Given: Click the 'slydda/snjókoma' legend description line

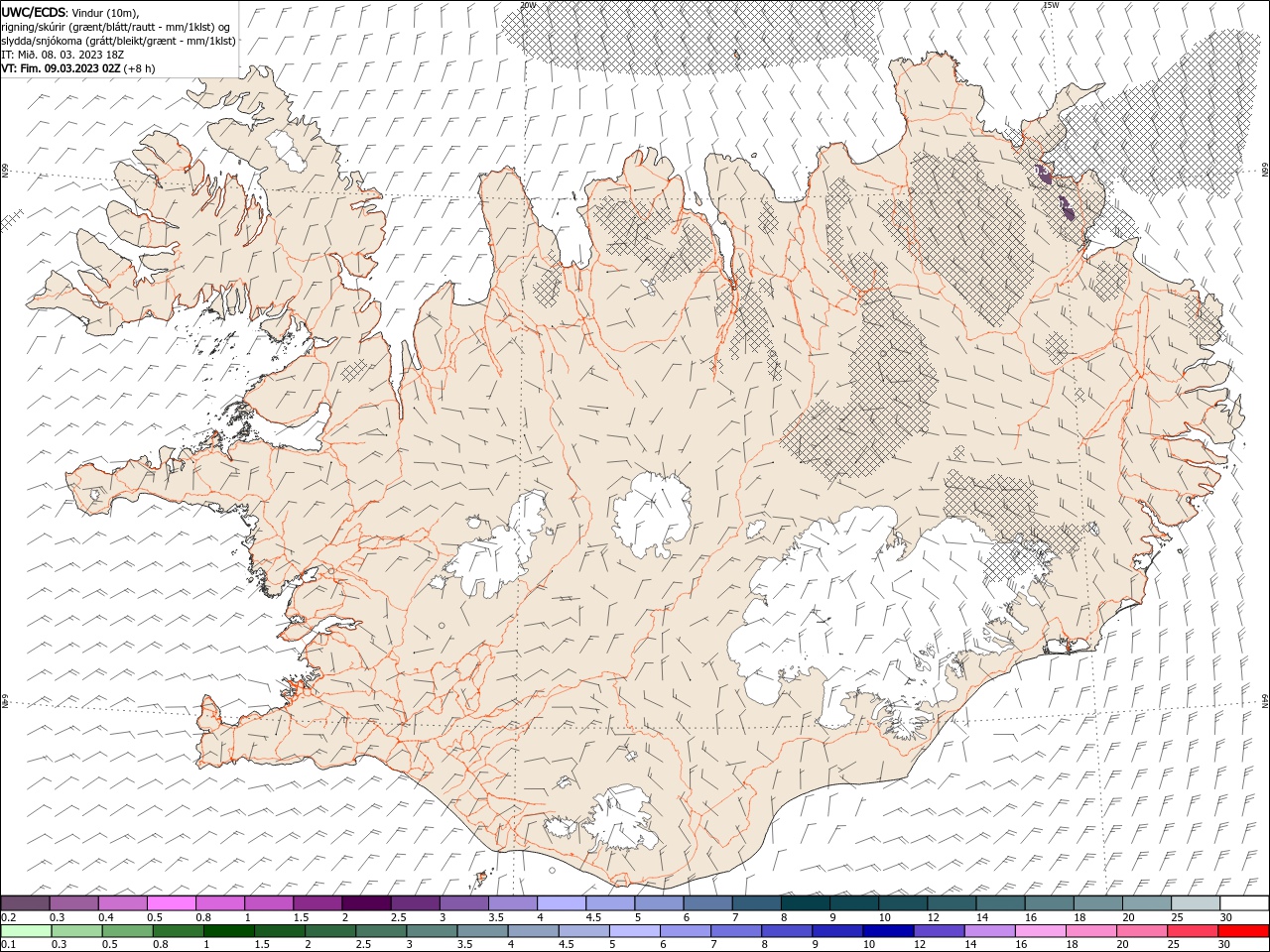Looking at the screenshot, I should click(119, 41).
